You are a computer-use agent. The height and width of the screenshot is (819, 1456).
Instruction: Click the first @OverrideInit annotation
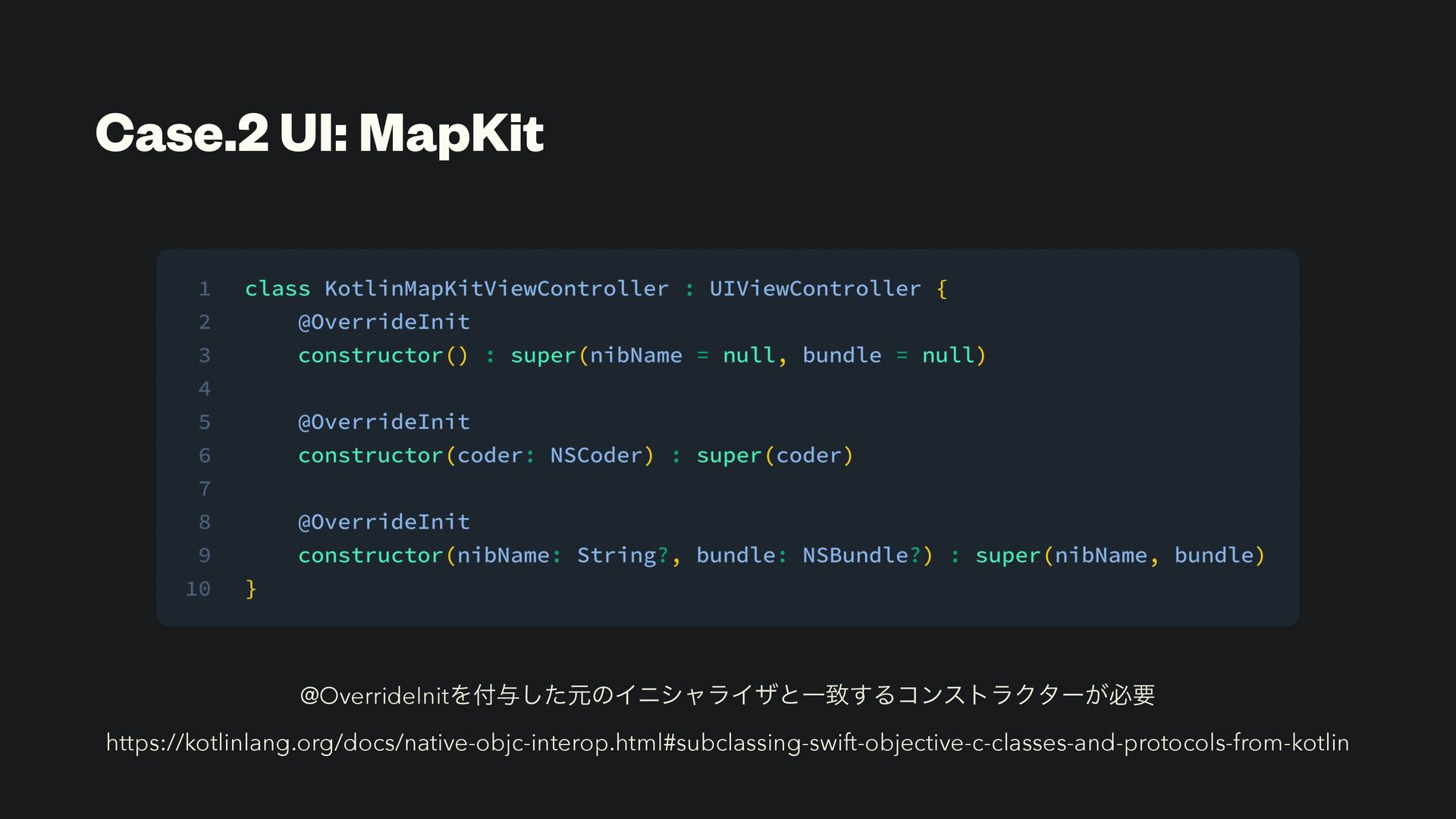click(384, 322)
